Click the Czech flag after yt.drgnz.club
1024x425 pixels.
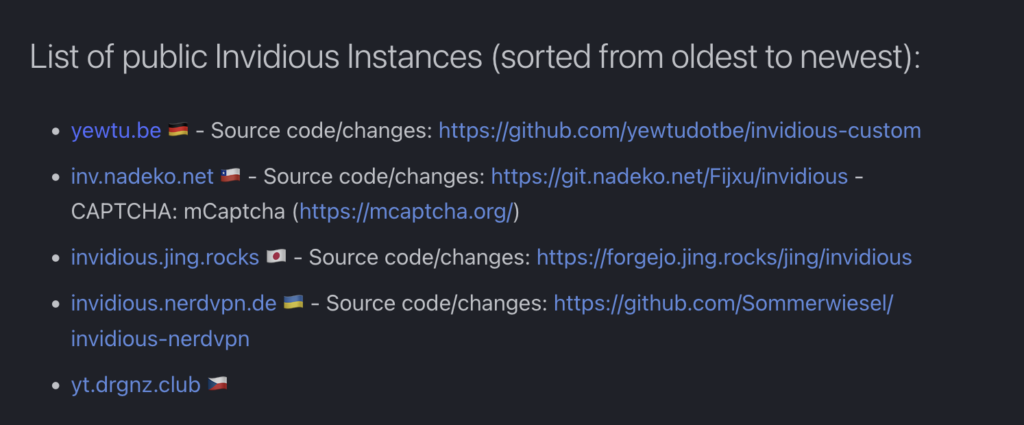pyautogui.click(x=217, y=384)
